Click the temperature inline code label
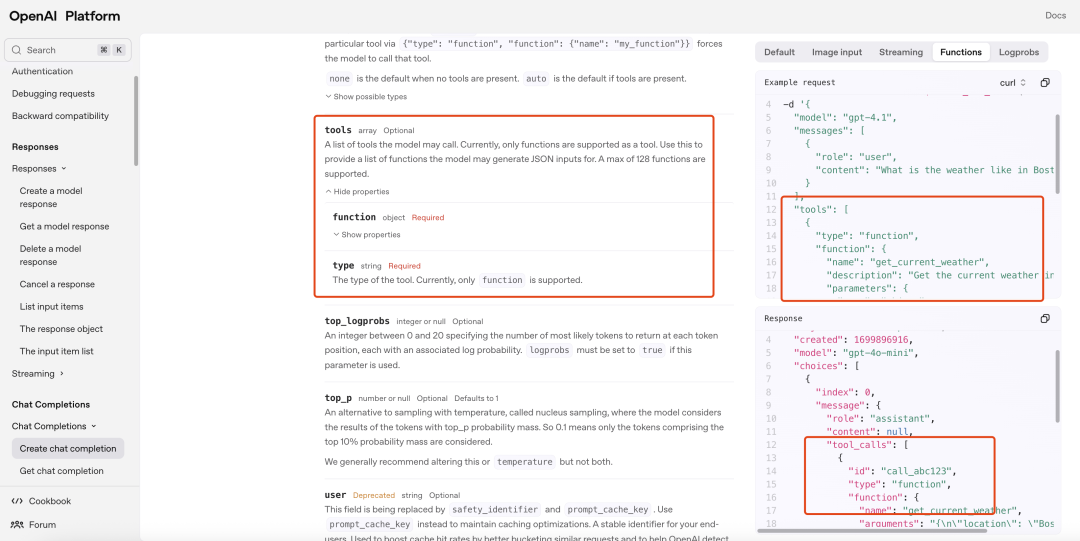Screen dimensions: 1080x541 click(x=525, y=462)
